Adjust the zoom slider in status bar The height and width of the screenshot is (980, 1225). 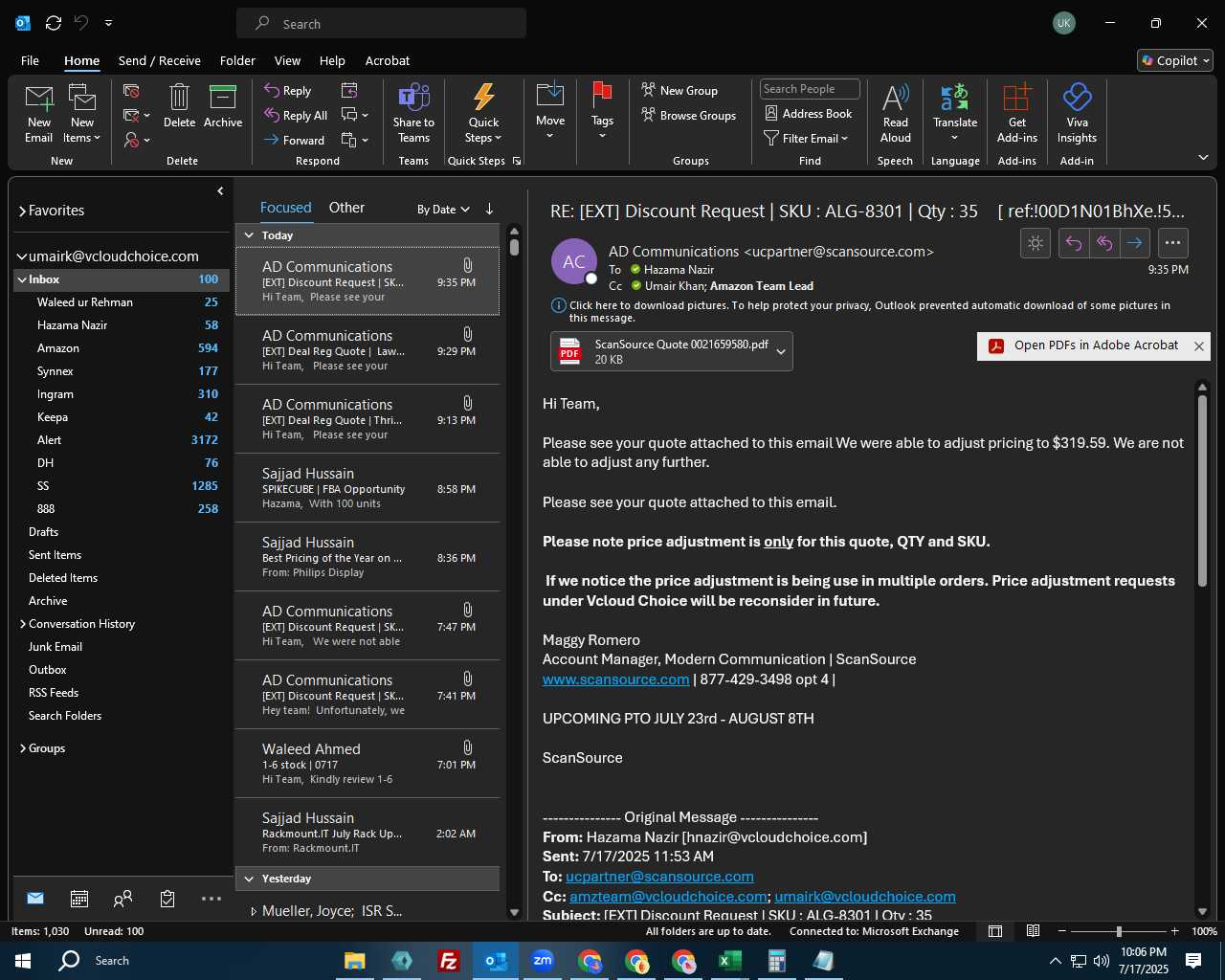click(1118, 931)
